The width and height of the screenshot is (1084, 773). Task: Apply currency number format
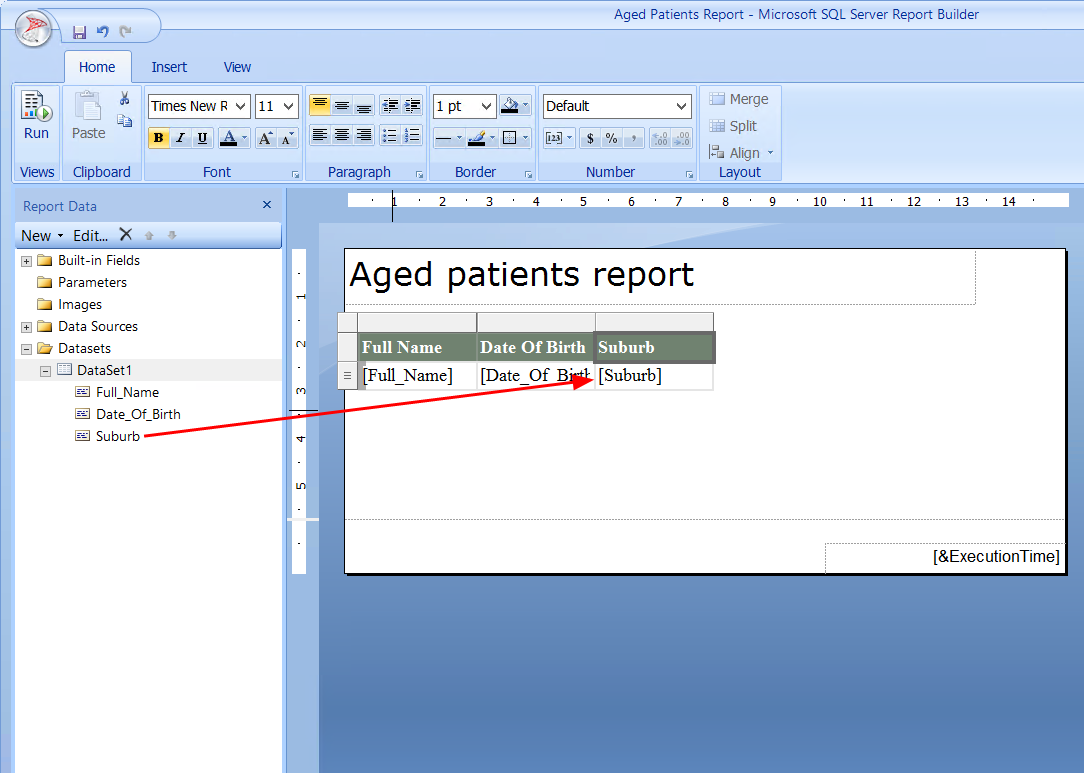point(590,138)
